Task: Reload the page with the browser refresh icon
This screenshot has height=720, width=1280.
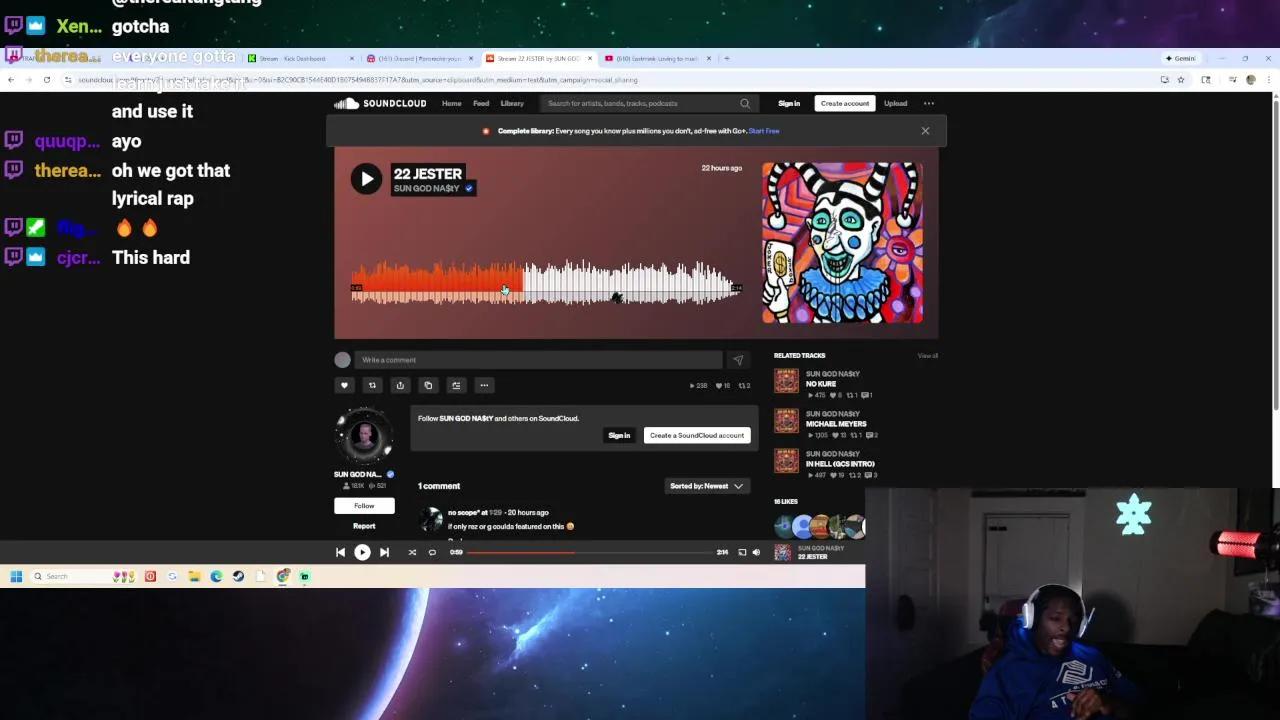Action: pos(46,80)
